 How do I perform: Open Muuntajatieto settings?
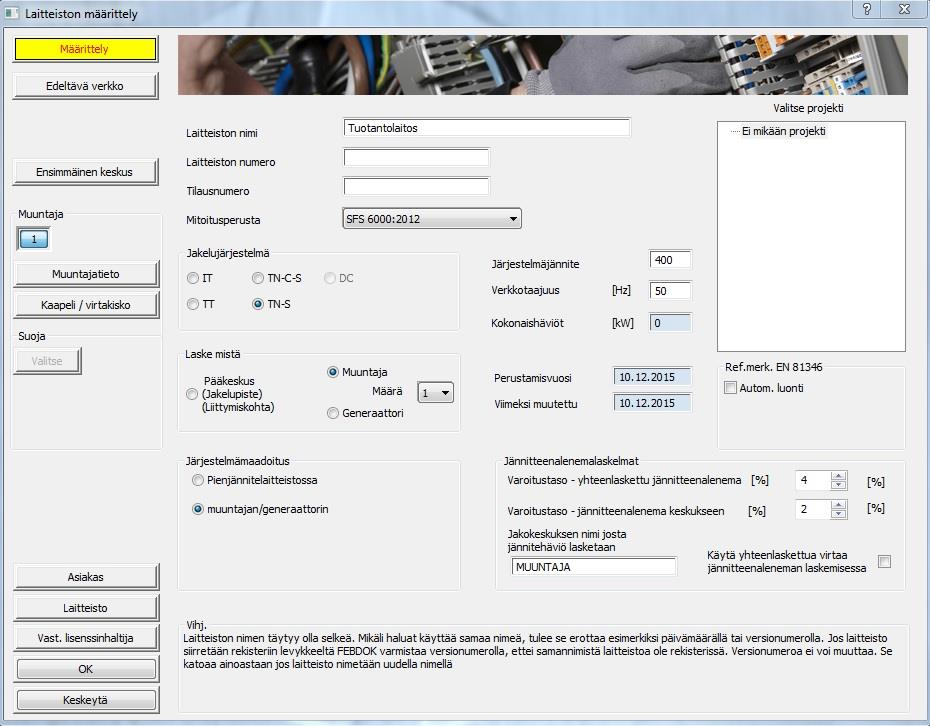[x=85, y=274]
